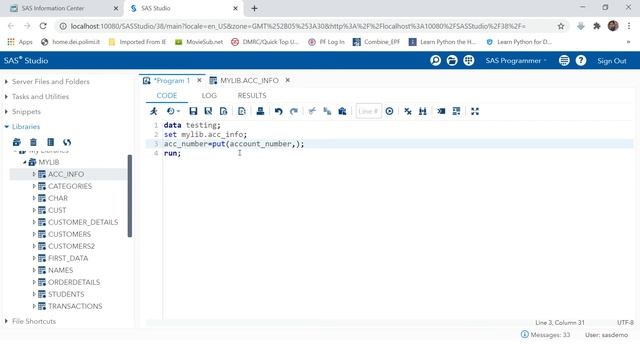Close the Program 1 tab
Viewport: 640px width, 360px height.
(x=199, y=80)
